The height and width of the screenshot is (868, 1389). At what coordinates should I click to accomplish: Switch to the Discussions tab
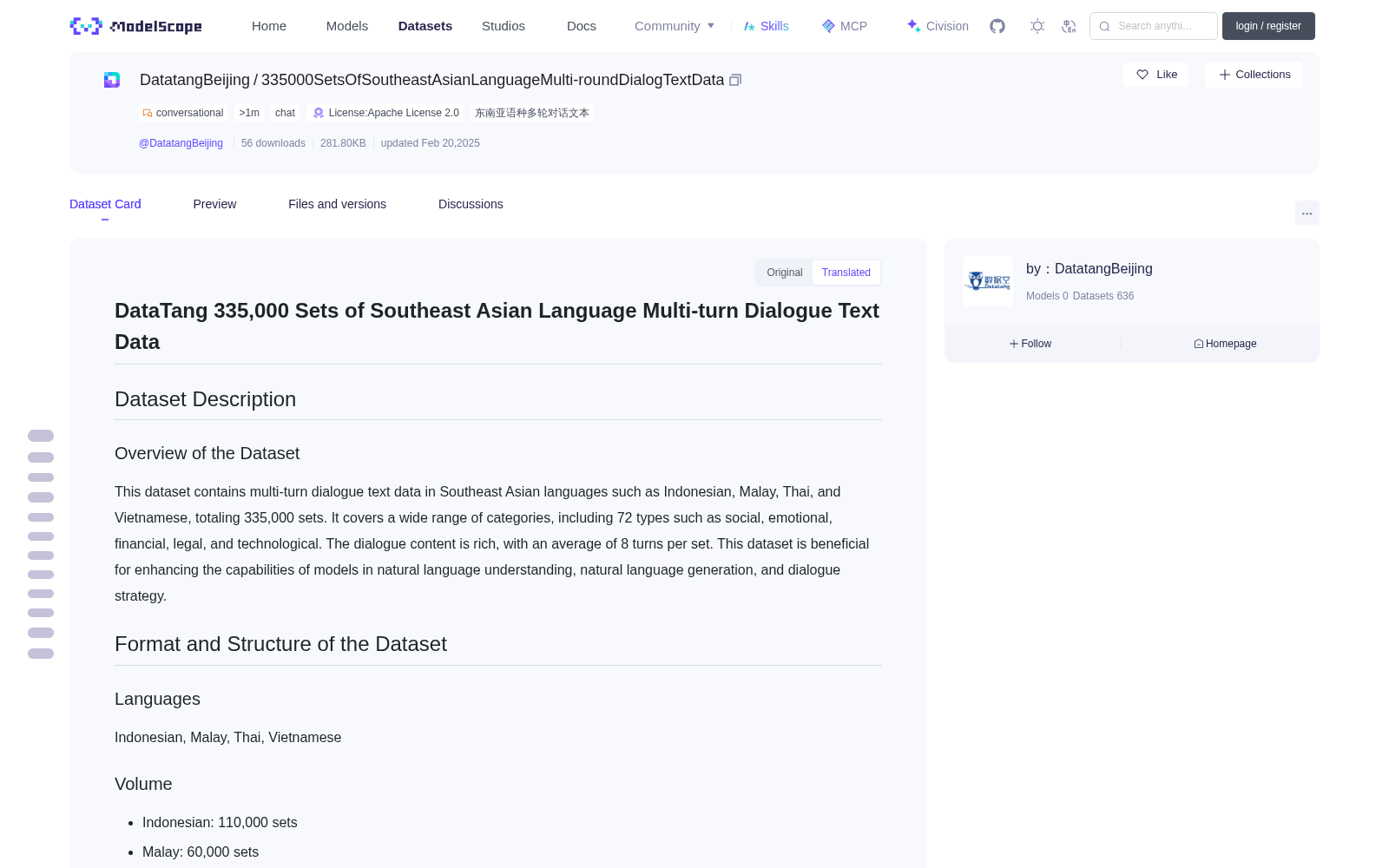[x=471, y=204]
